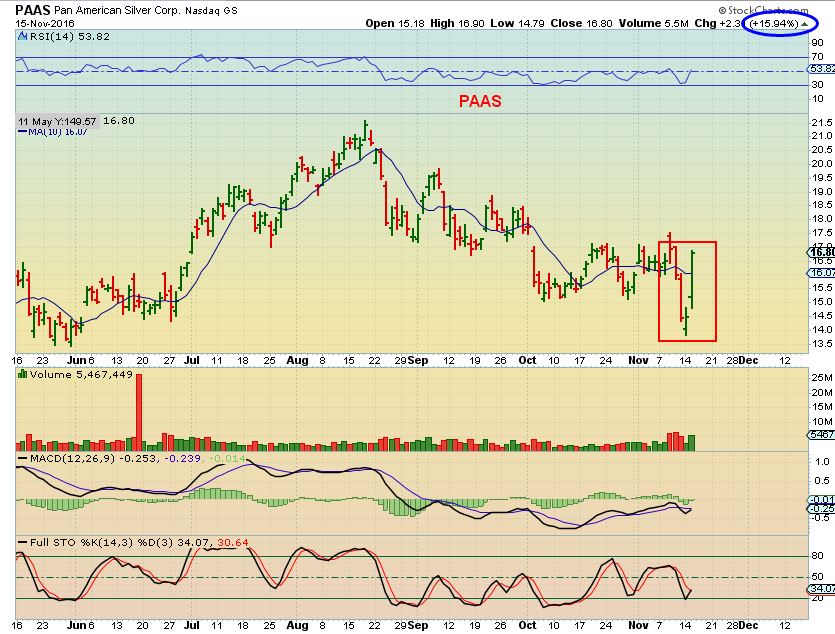Click the 'MACD(12,26,9) -0.253' label
The height and width of the screenshot is (634, 835).
(x=93, y=458)
